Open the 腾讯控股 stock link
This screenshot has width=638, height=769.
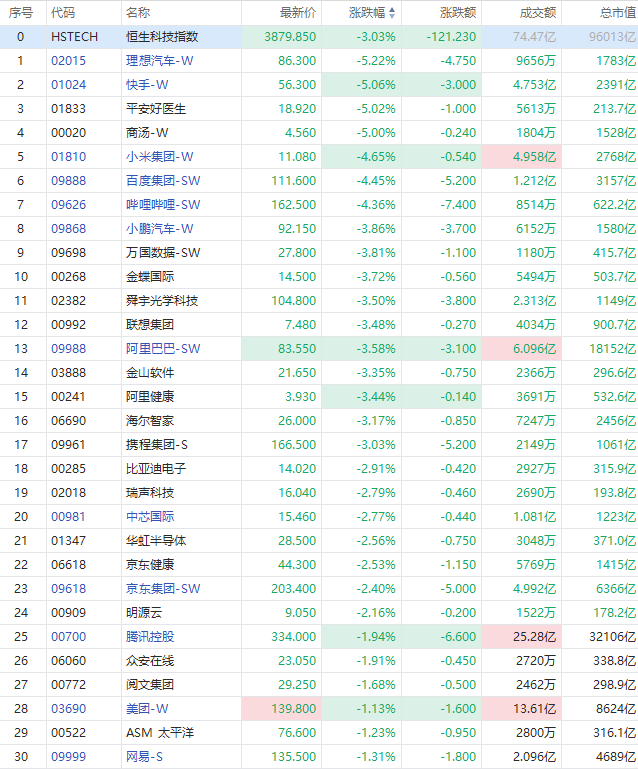coord(150,638)
